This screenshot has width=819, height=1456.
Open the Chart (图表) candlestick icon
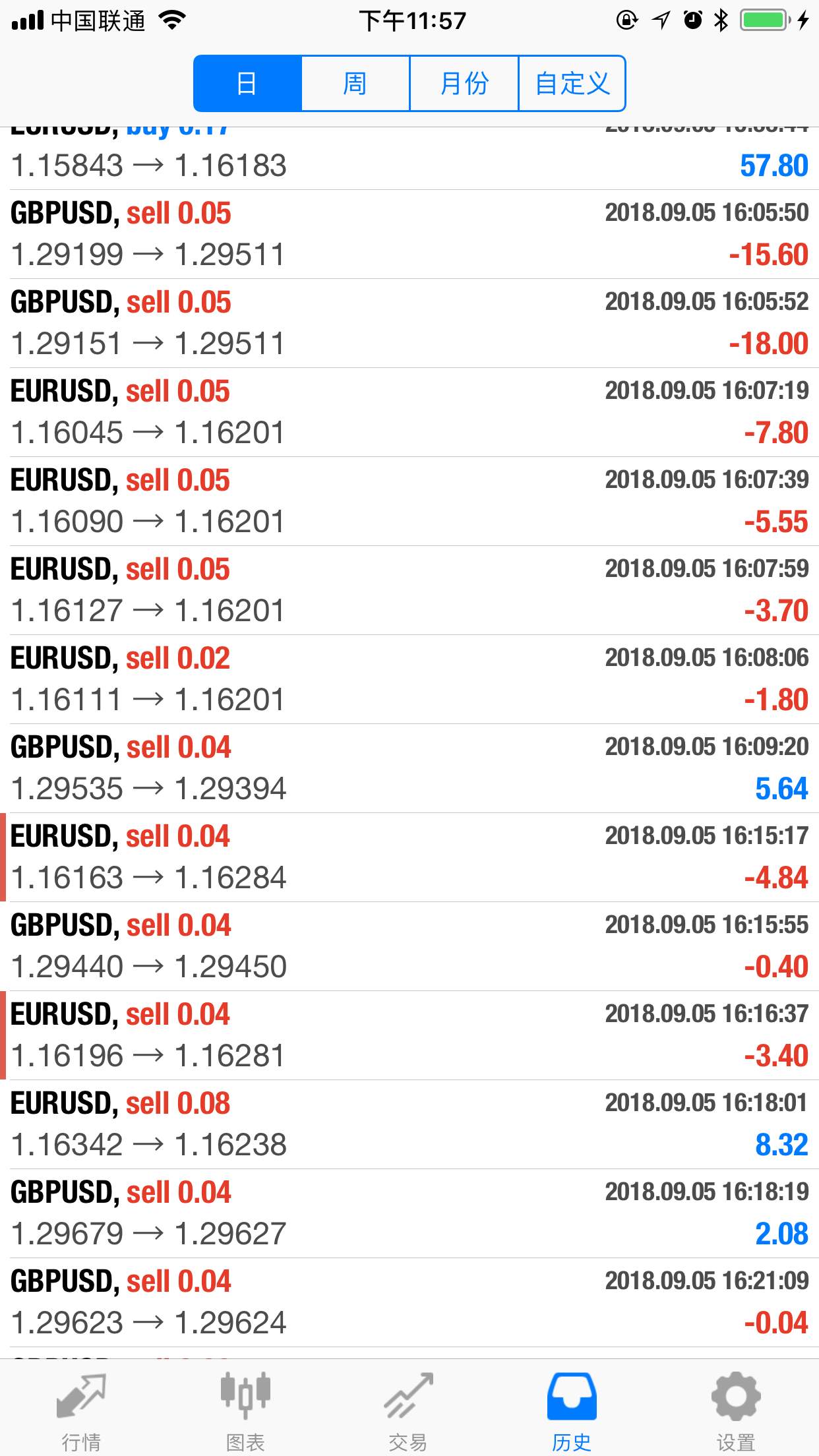[x=245, y=1395]
